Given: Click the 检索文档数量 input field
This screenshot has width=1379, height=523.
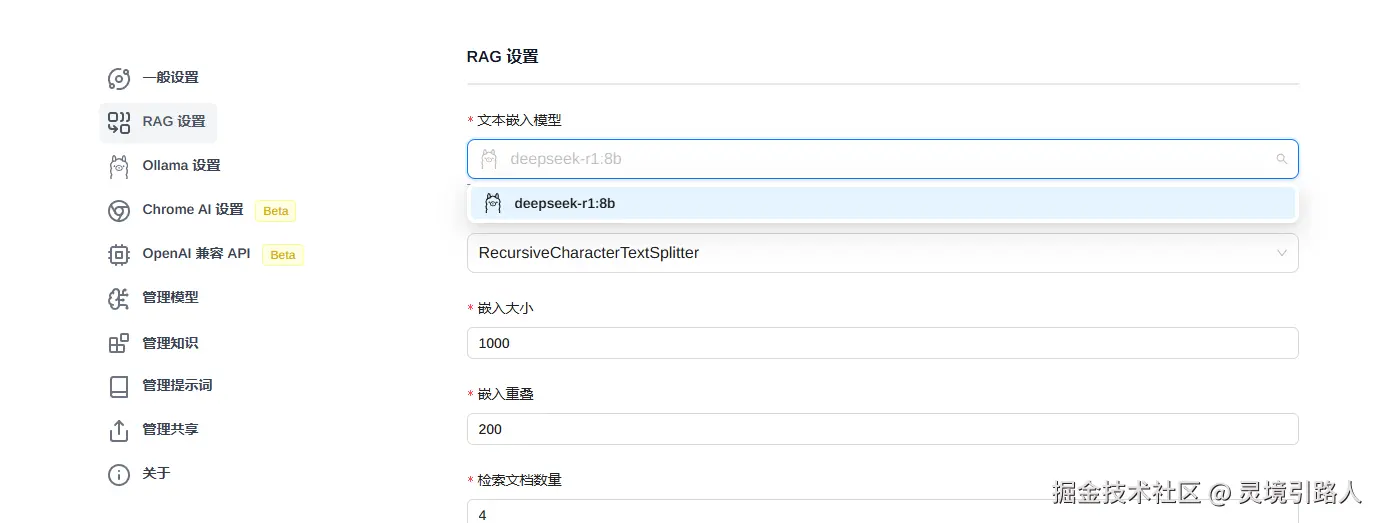Looking at the screenshot, I should [x=880, y=513].
